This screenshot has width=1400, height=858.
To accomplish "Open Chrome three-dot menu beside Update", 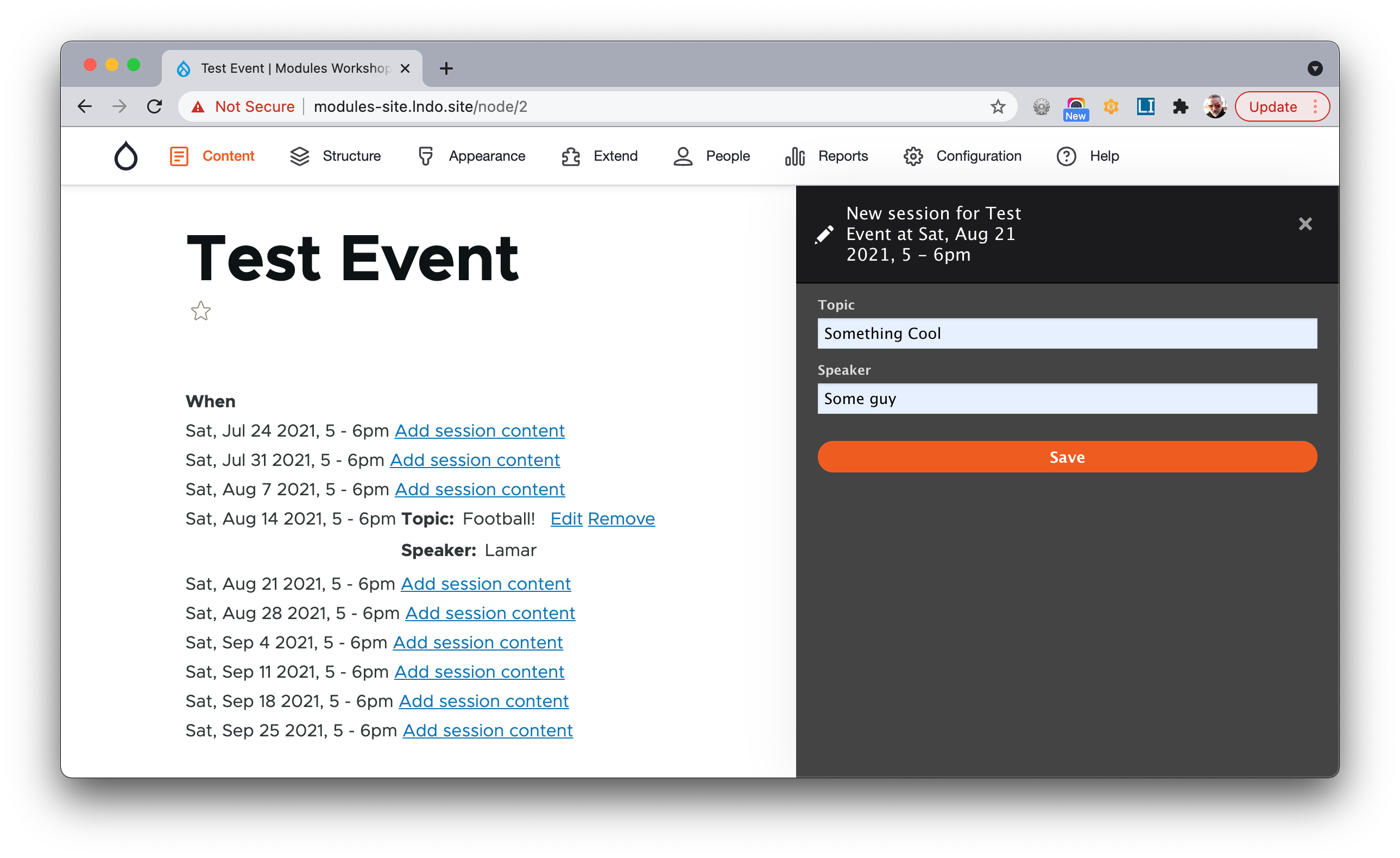I will [1315, 106].
